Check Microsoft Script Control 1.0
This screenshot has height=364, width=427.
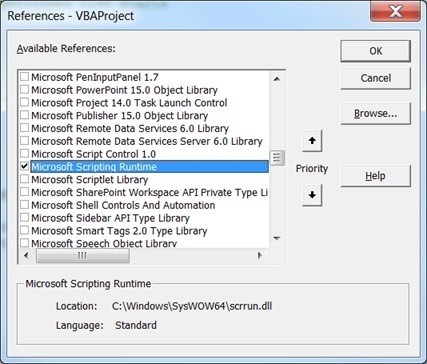[24, 154]
